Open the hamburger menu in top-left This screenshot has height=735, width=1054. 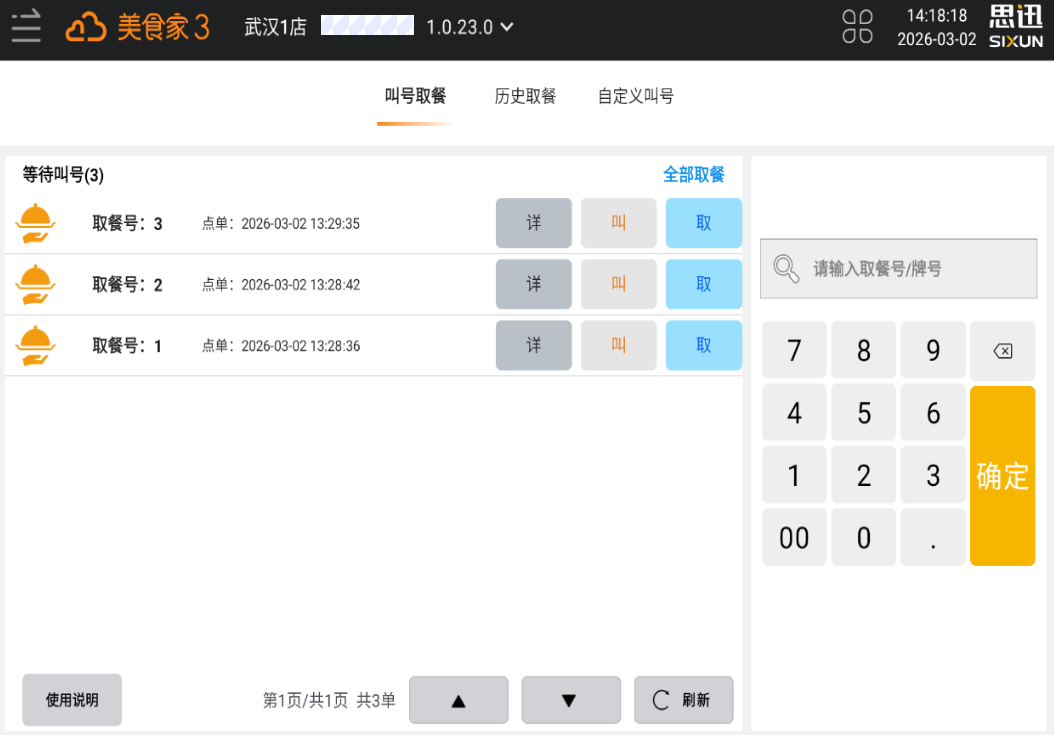click(26, 26)
